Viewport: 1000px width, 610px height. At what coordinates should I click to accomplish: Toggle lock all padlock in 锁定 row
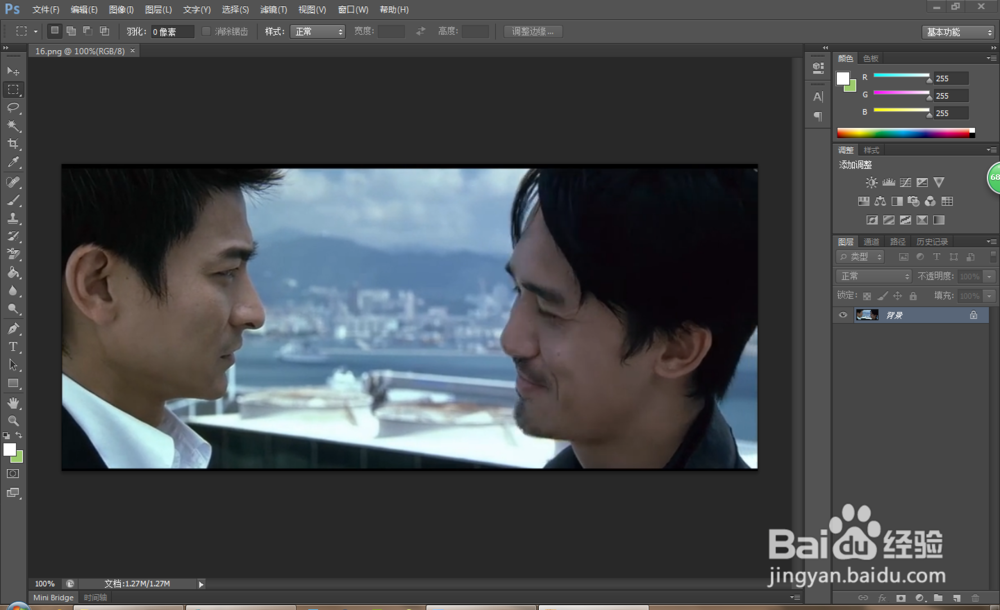point(913,296)
